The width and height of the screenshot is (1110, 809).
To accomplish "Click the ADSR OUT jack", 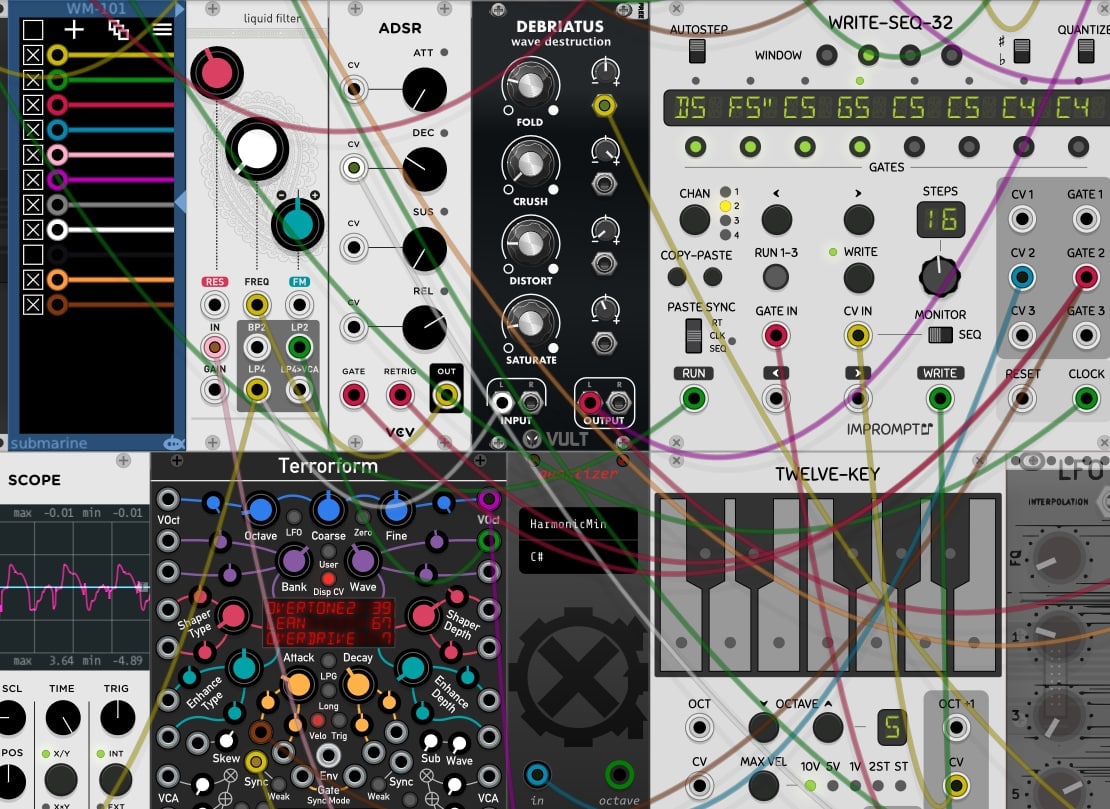I will (x=447, y=395).
